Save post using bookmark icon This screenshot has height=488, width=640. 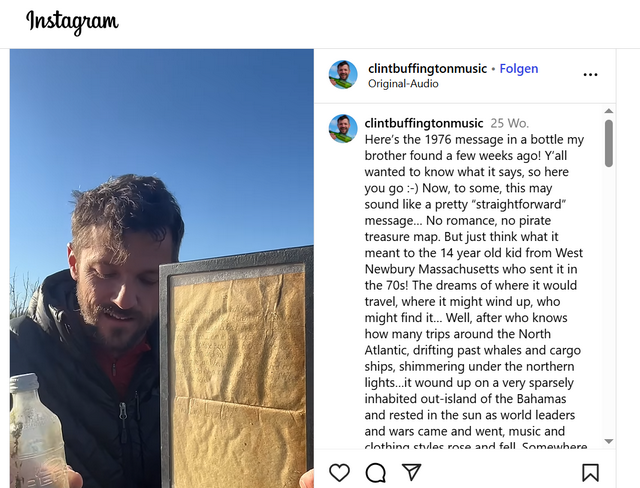coord(590,472)
